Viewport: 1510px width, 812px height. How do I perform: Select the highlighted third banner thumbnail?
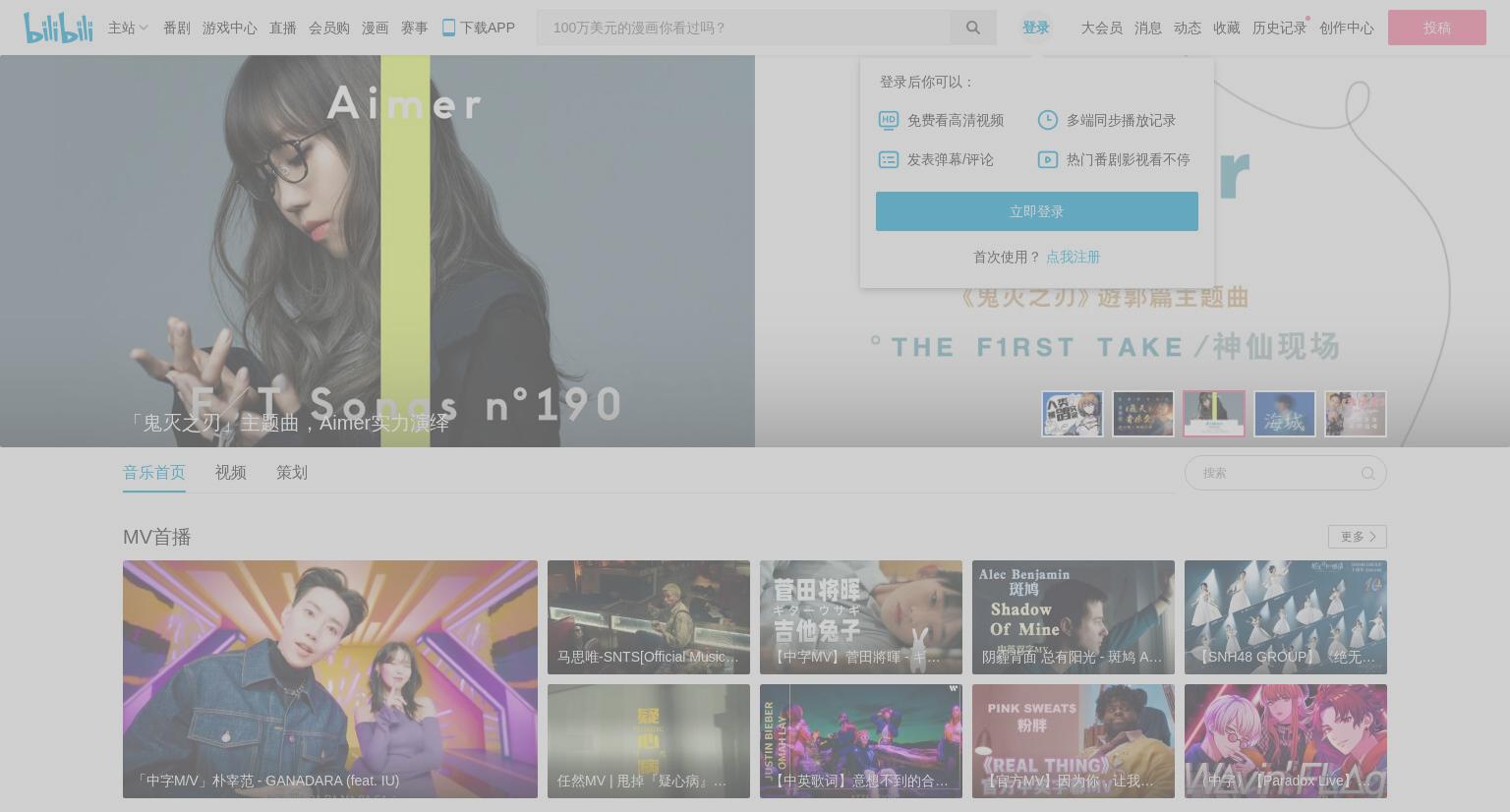tap(1214, 414)
